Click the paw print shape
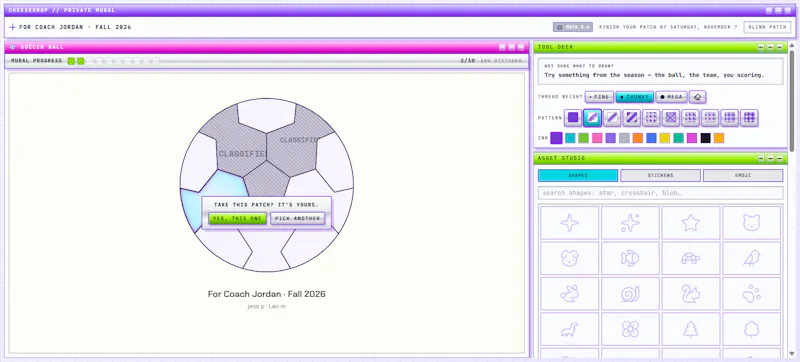The height and width of the screenshot is (362, 800). (752, 294)
